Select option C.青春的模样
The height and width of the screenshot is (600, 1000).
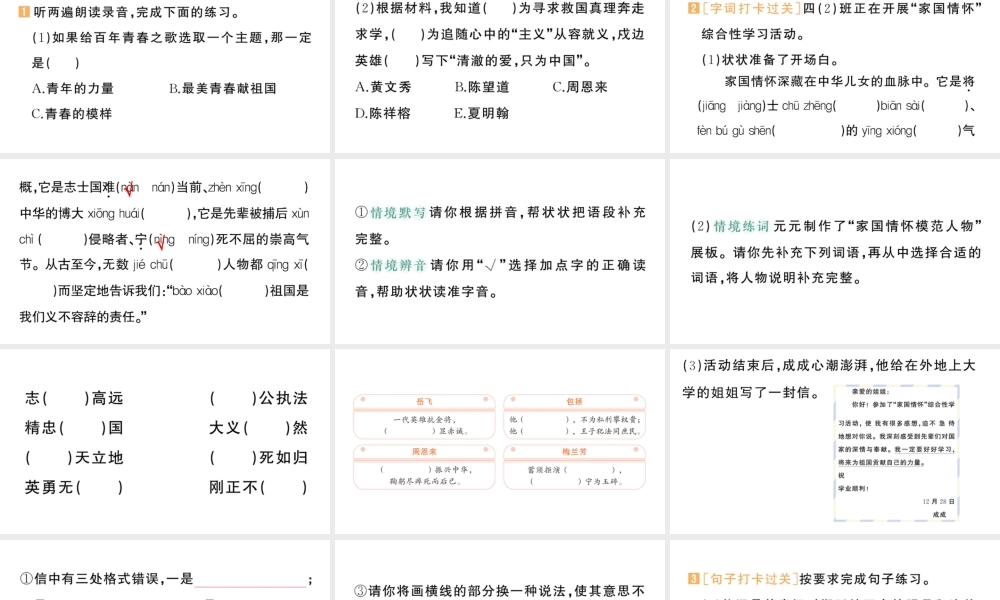71,114
